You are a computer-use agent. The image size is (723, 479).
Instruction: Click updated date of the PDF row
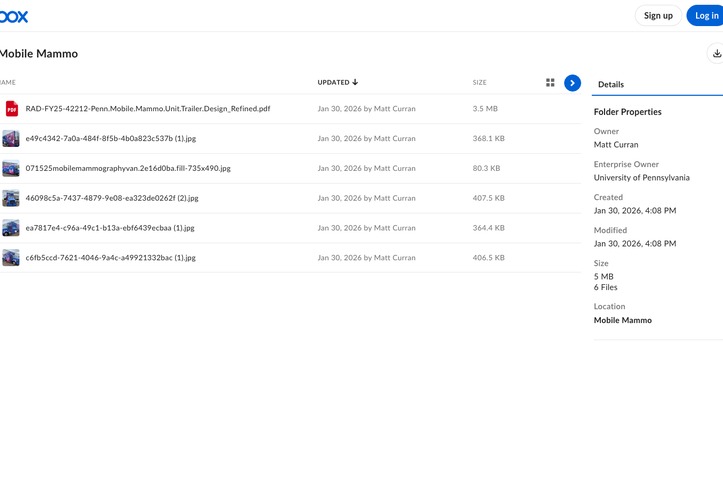(x=366, y=109)
